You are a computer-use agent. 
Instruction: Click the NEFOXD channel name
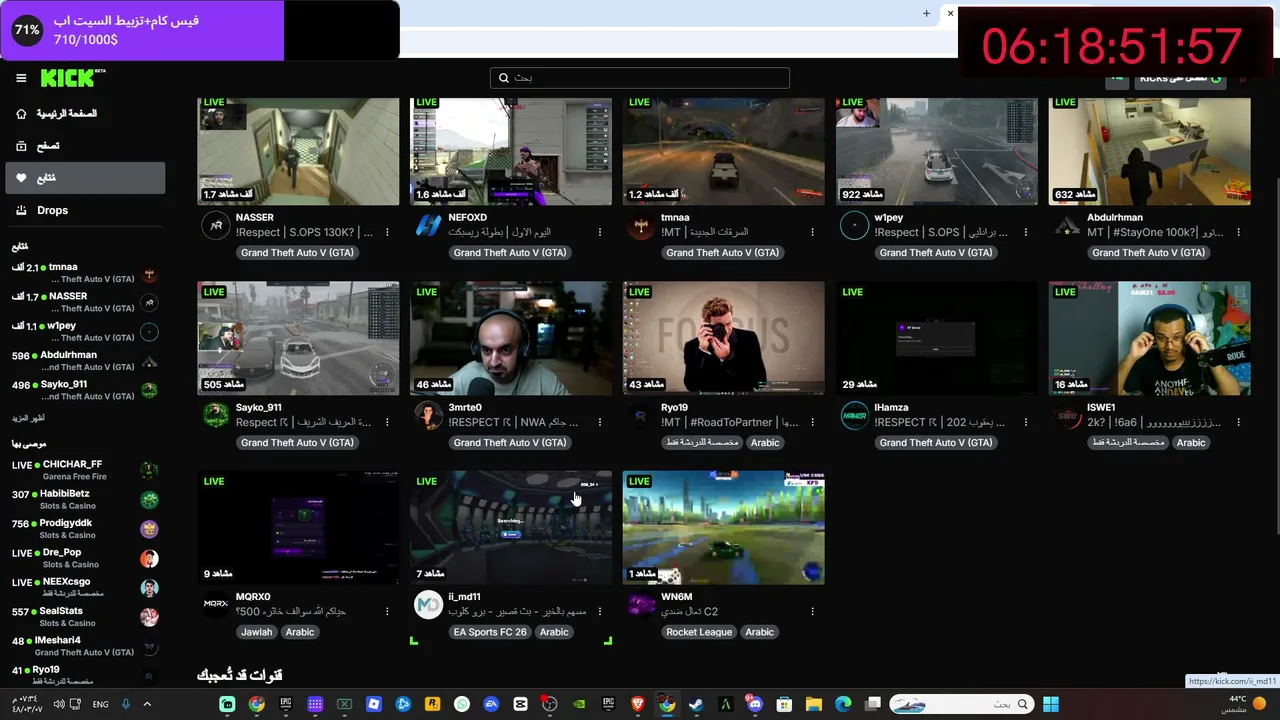(468, 218)
